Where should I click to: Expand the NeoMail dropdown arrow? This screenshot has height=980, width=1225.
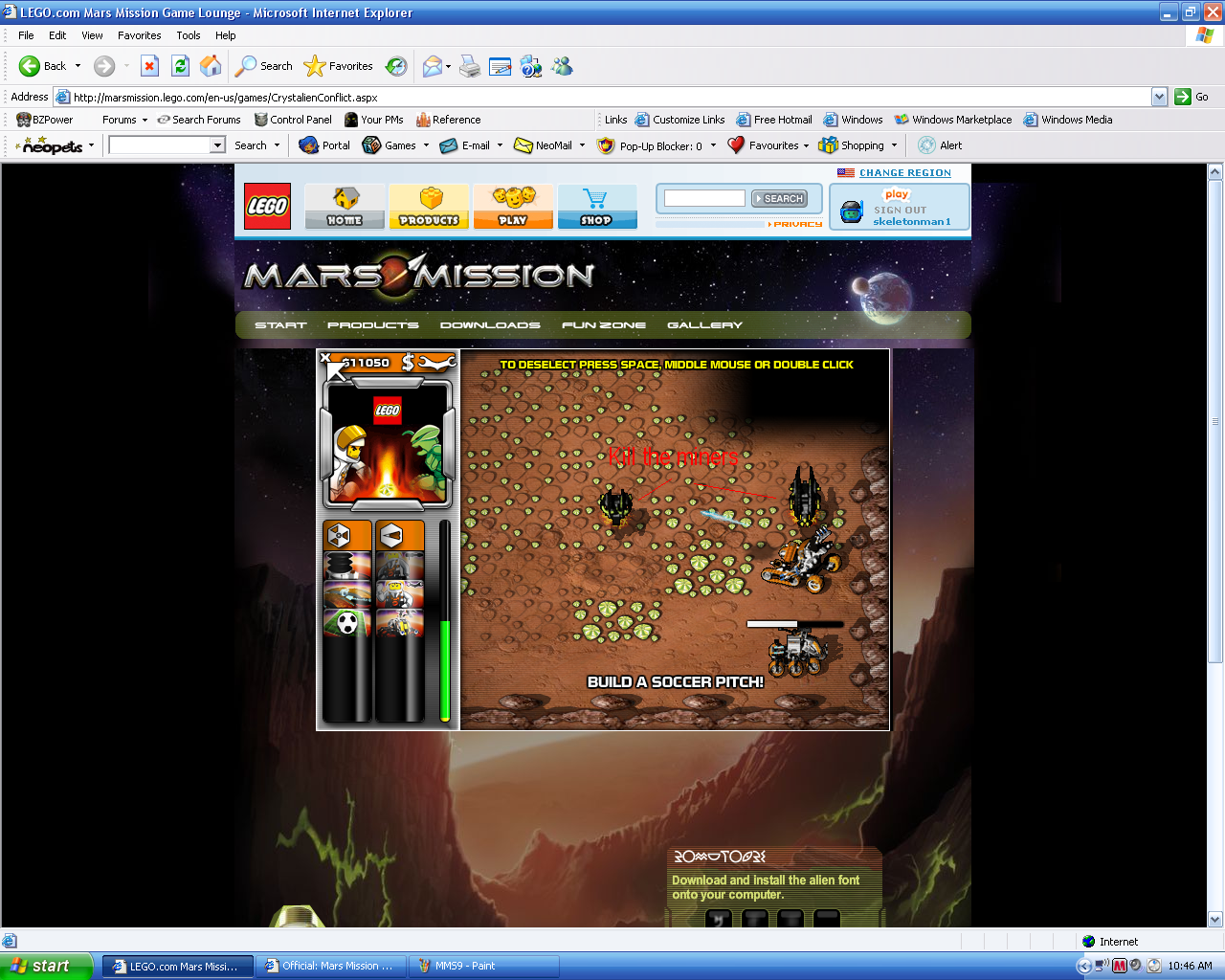point(582,145)
